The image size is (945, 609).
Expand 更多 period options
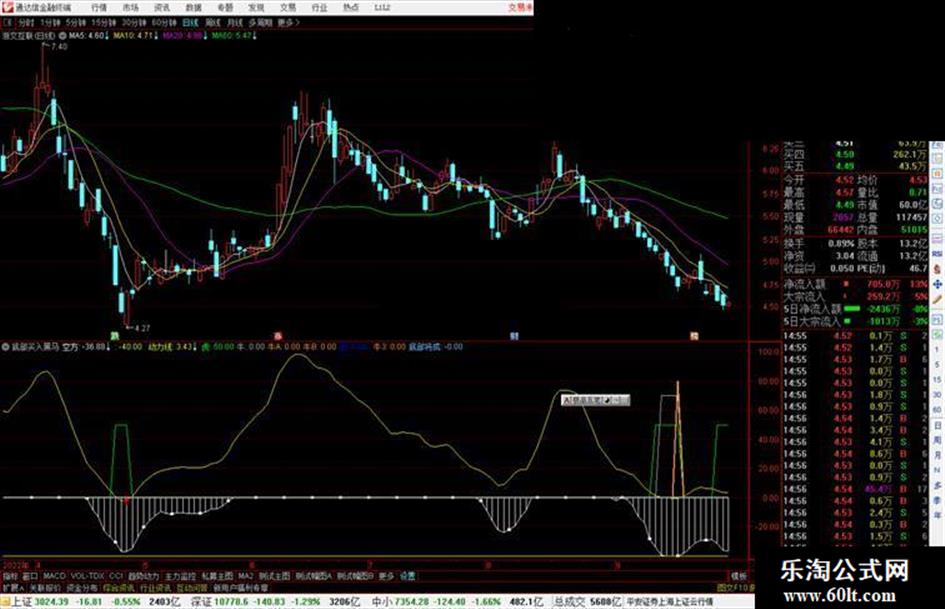pyautogui.click(x=289, y=22)
